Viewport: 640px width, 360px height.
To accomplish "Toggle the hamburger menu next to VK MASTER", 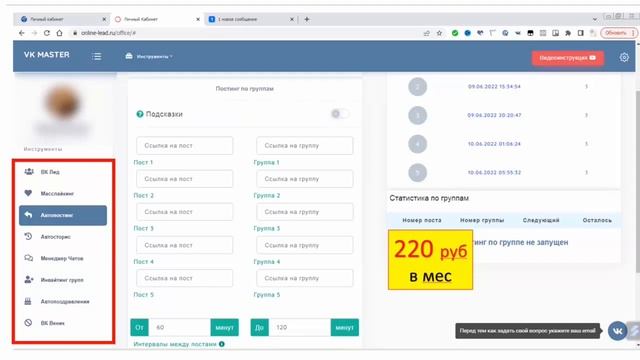I will tap(97, 56).
